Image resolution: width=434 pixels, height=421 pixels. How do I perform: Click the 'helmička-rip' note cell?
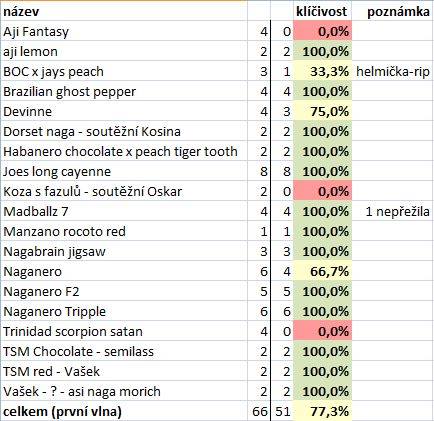coord(393,71)
